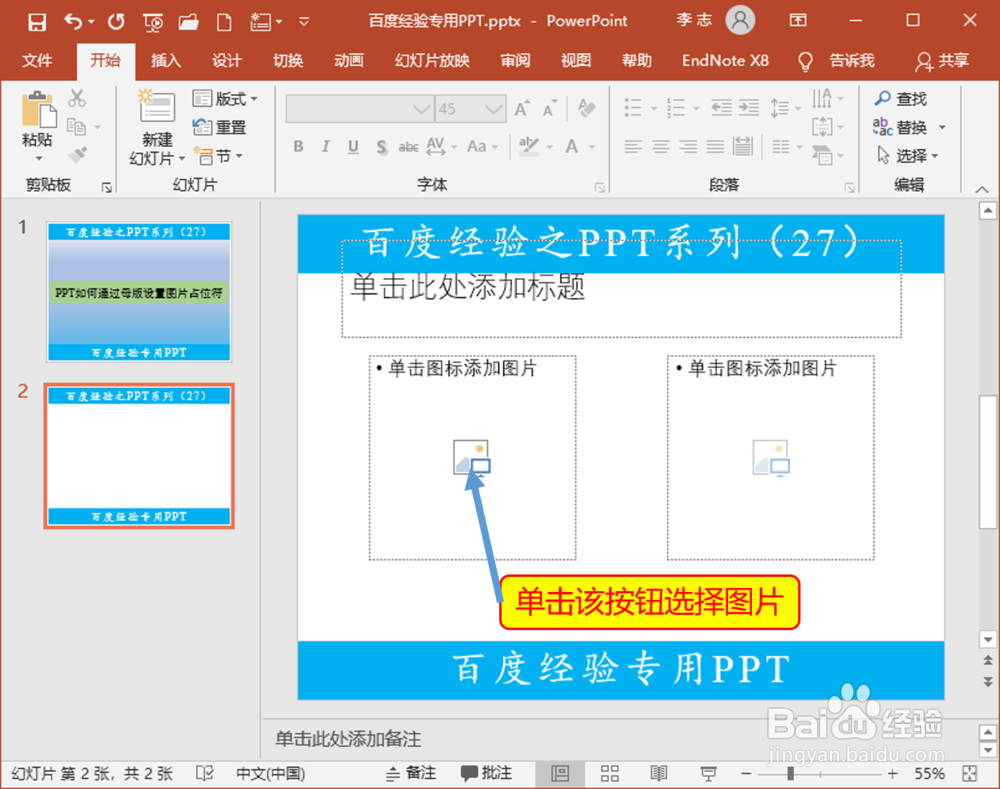Image resolution: width=1000 pixels, height=789 pixels.
Task: Toggle text shadow S button
Action: (381, 147)
